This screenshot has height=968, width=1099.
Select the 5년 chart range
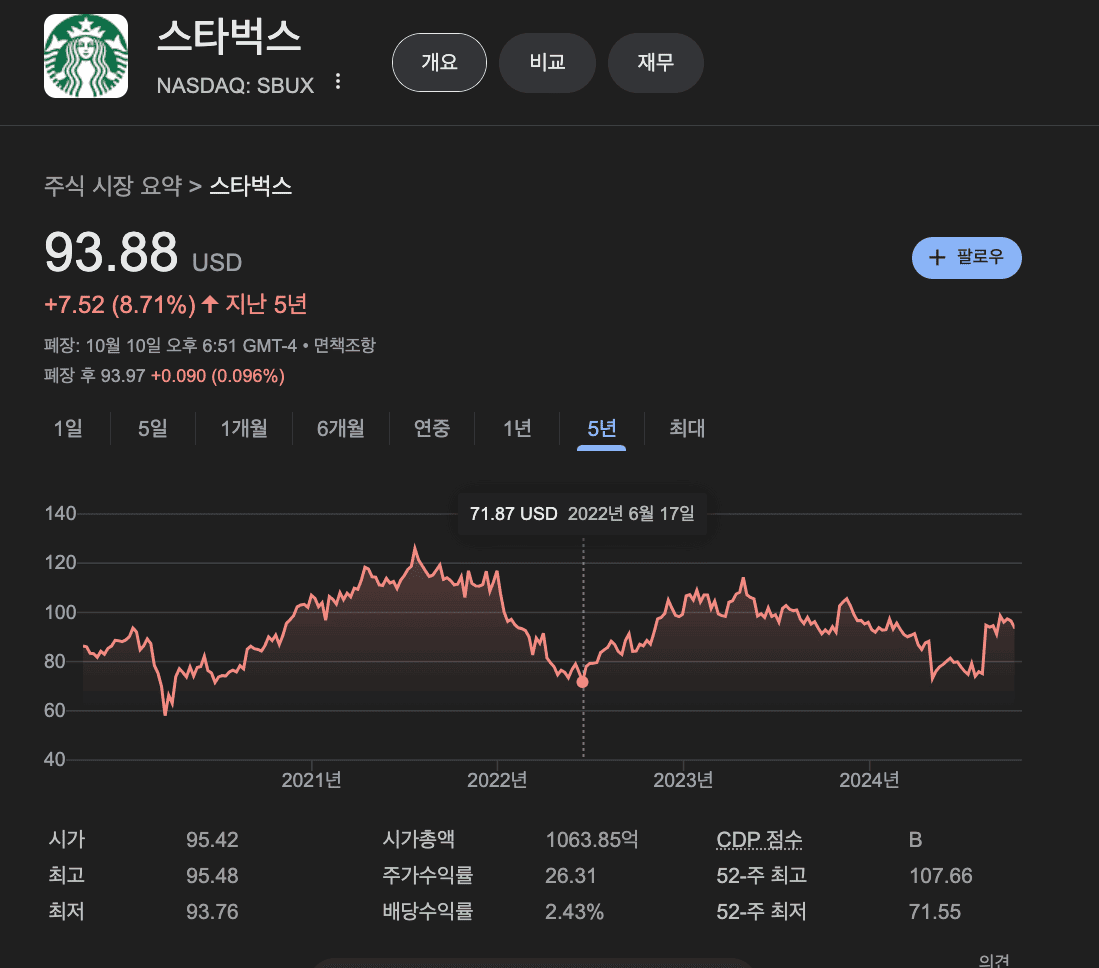click(601, 428)
